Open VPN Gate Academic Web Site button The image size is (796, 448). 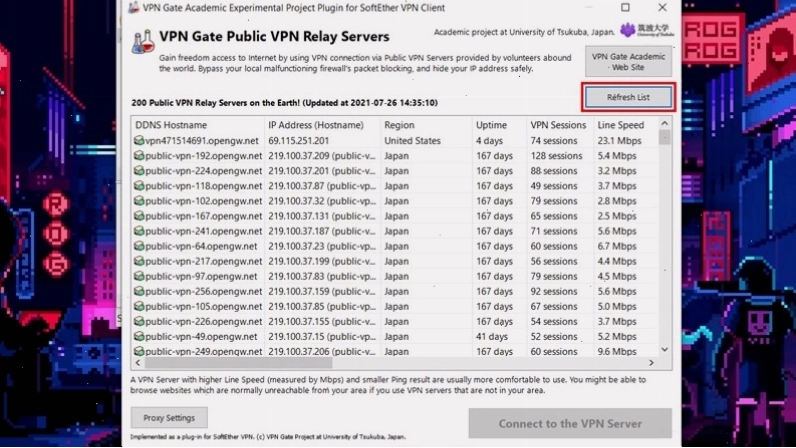click(628, 61)
